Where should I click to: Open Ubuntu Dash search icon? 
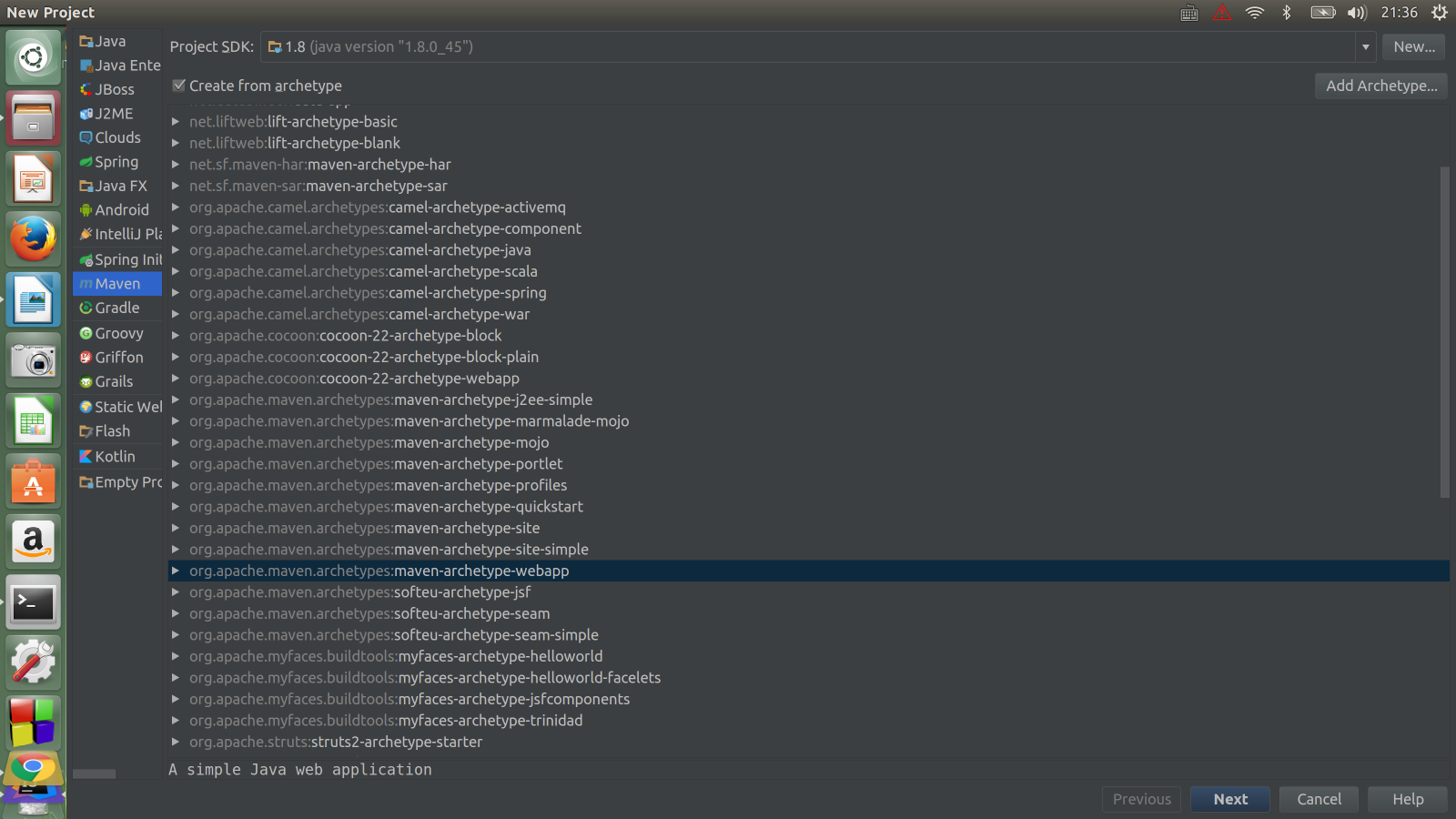33,57
